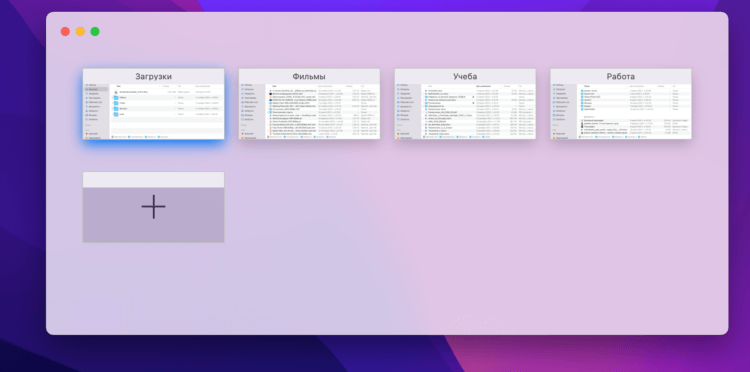Screen dimensions: 750x372
Task: Open the Загрузки tab thumbnail
Action: pyautogui.click(x=153, y=104)
